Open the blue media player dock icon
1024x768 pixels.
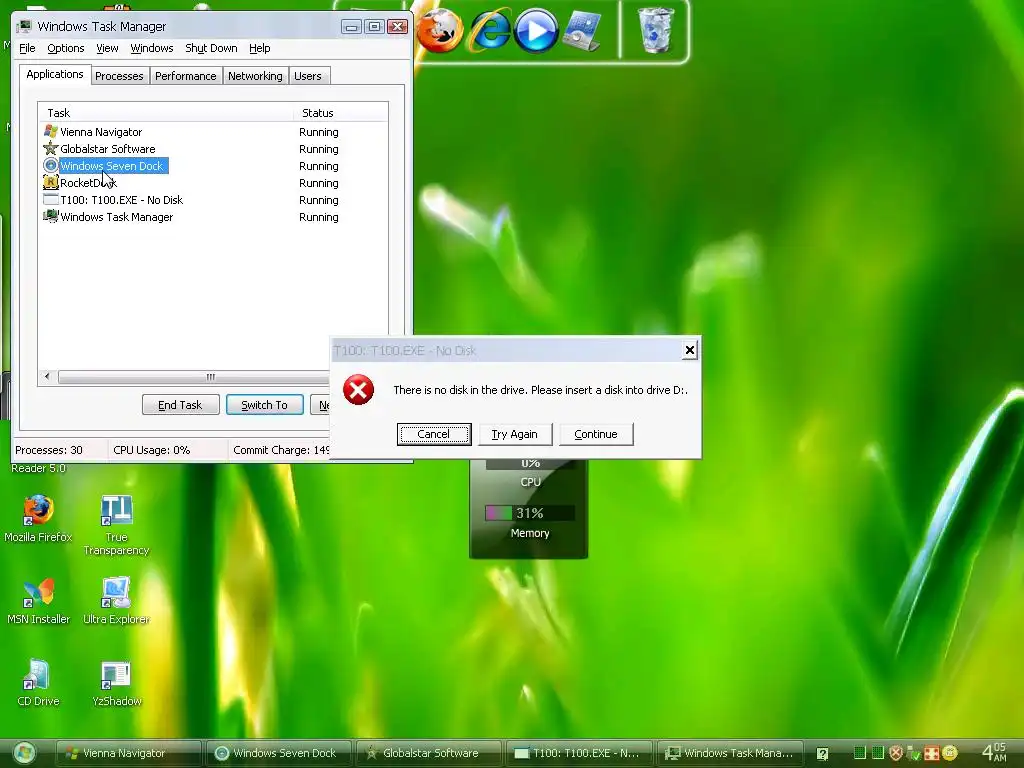[x=536, y=31]
